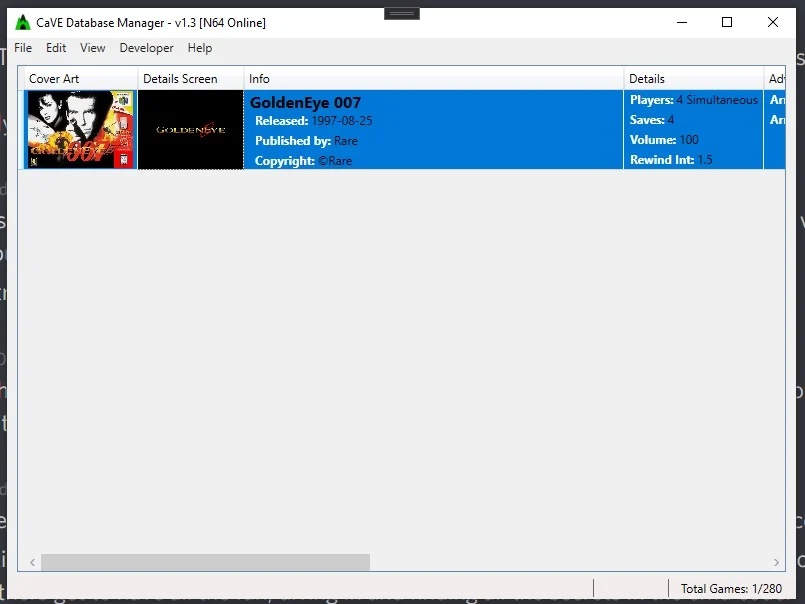Image resolution: width=805 pixels, height=604 pixels.
Task: Minimize the CaVE Database Manager window
Action: (682, 22)
